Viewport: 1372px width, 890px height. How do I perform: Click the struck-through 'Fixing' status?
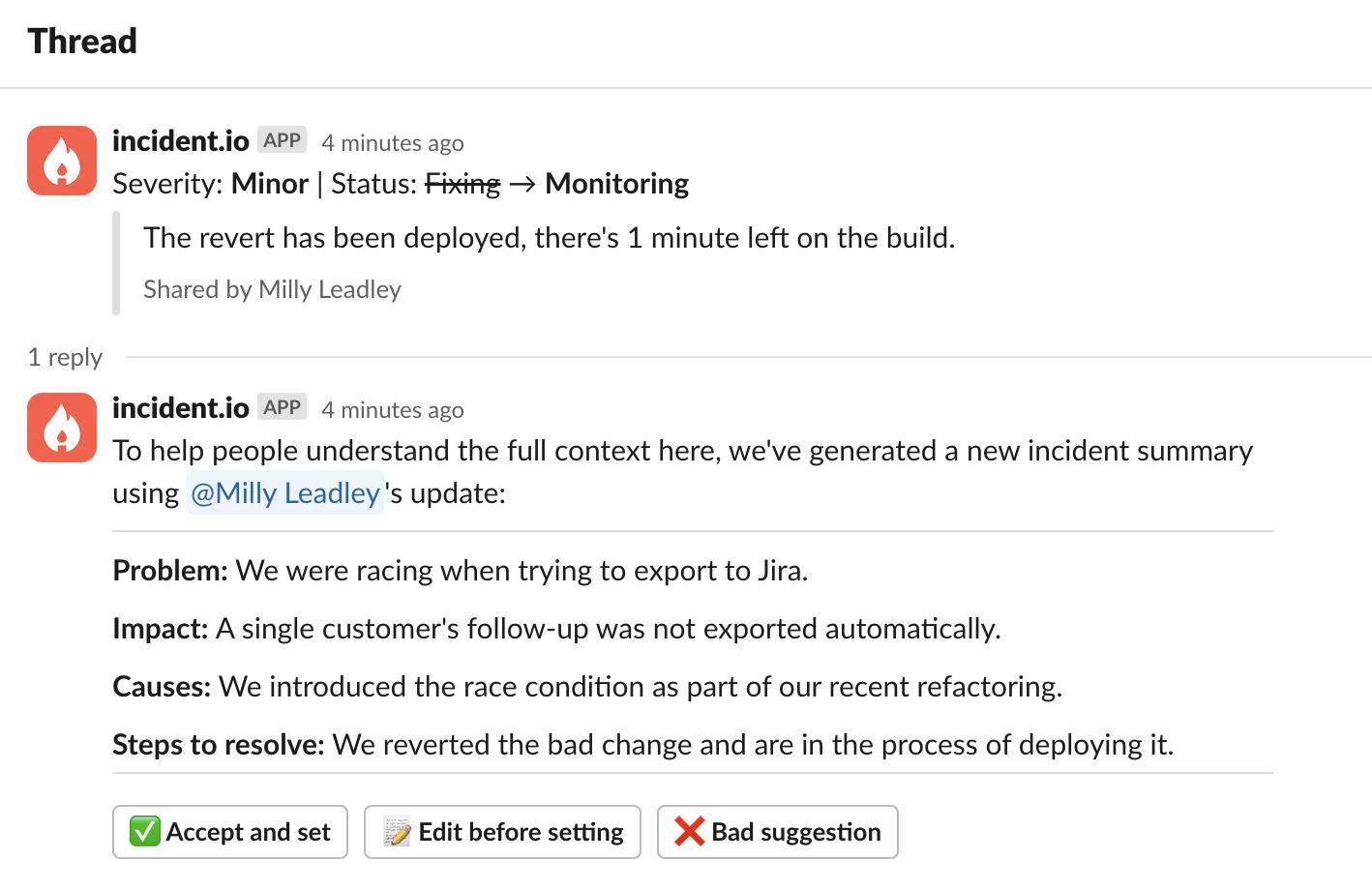click(462, 184)
